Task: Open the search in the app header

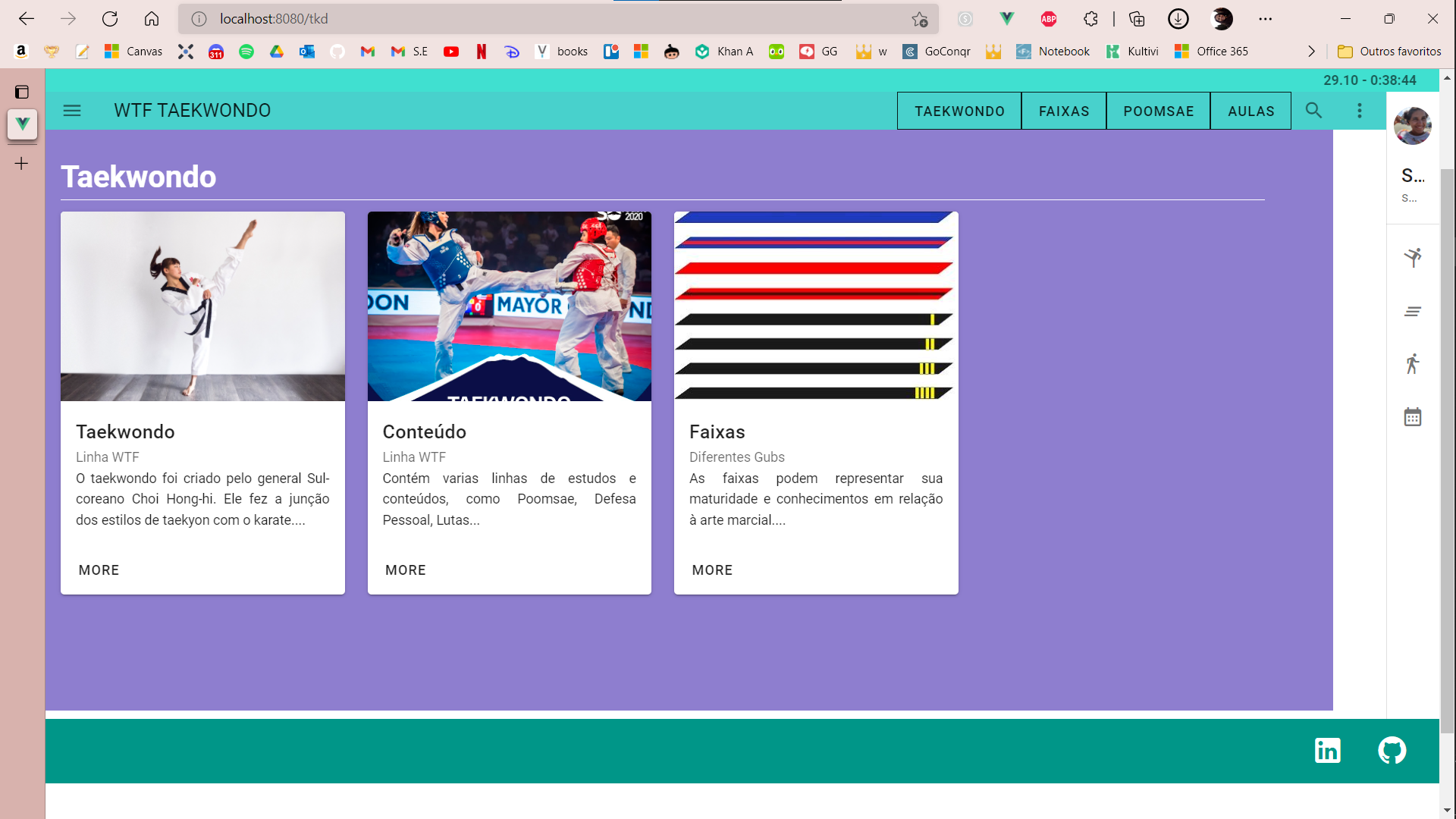Action: [x=1314, y=111]
